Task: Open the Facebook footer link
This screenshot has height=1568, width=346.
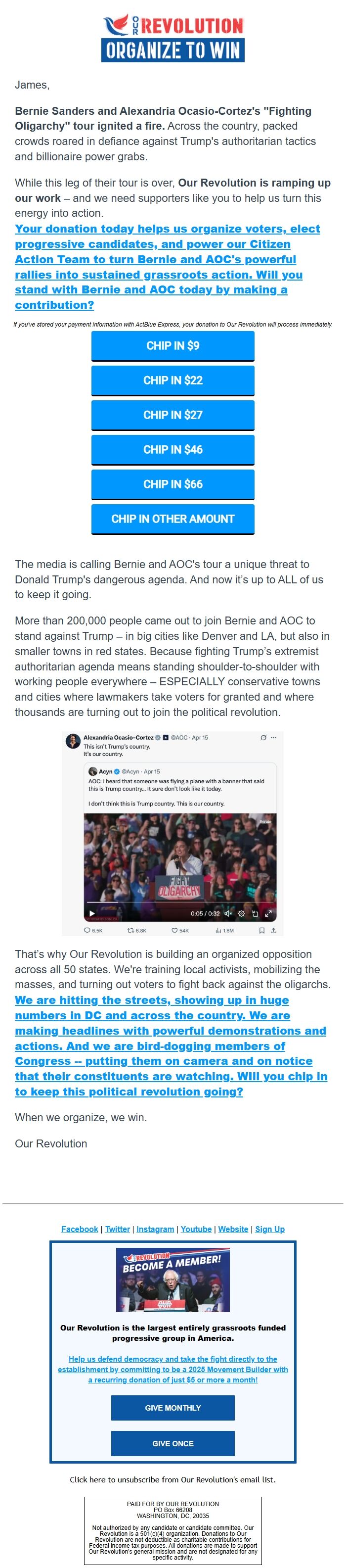Action: click(80, 1229)
